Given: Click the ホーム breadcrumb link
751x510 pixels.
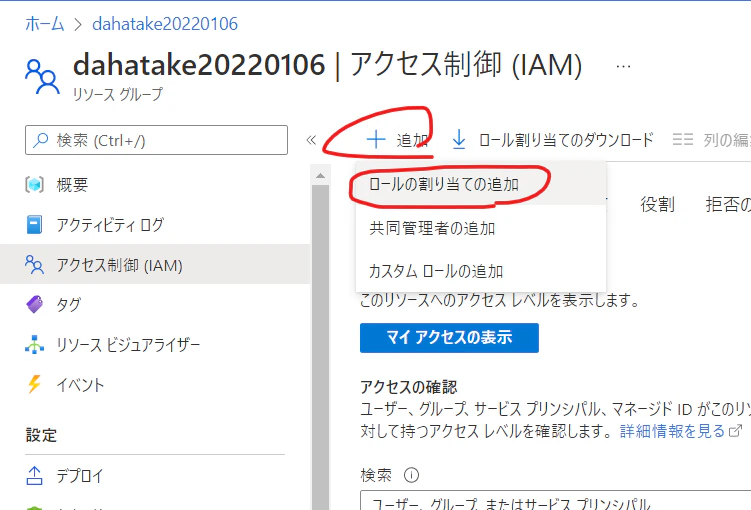Looking at the screenshot, I should tap(45, 23).
